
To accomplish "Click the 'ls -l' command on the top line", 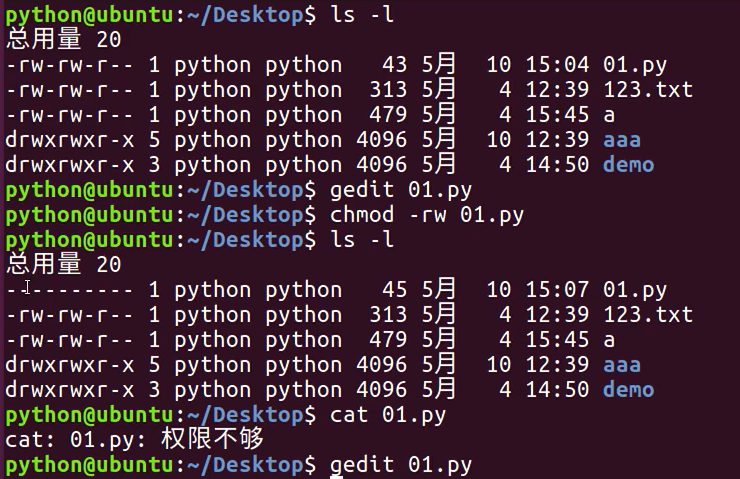I will [x=362, y=15].
